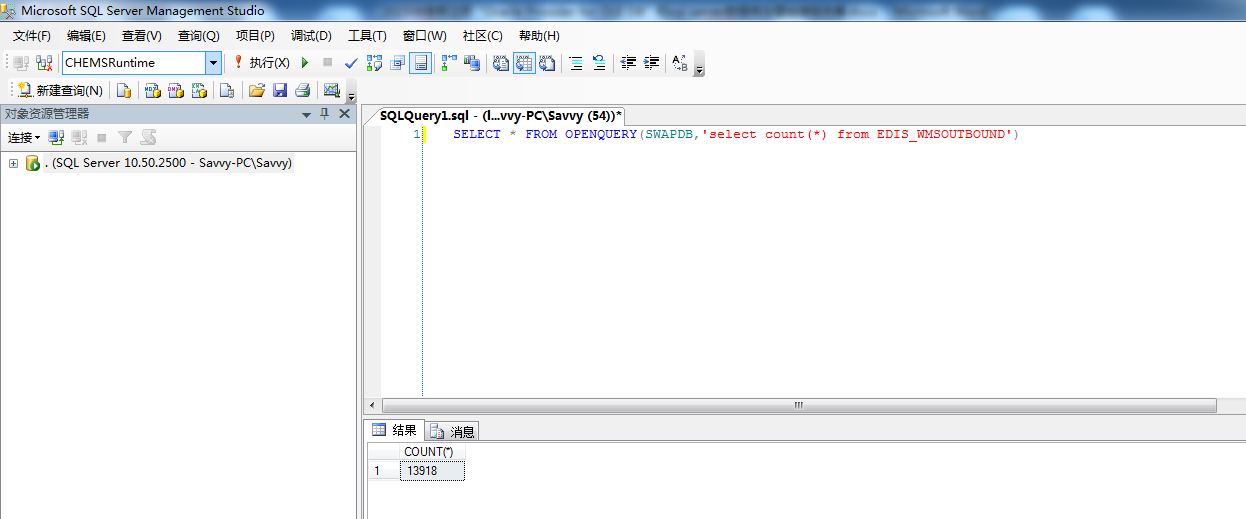Click the 执行(X) execute button
This screenshot has width=1246, height=519.
coord(261,63)
